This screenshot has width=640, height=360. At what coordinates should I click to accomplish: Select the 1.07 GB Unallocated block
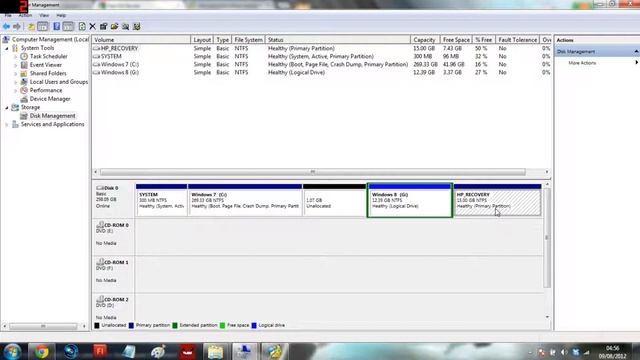point(335,200)
